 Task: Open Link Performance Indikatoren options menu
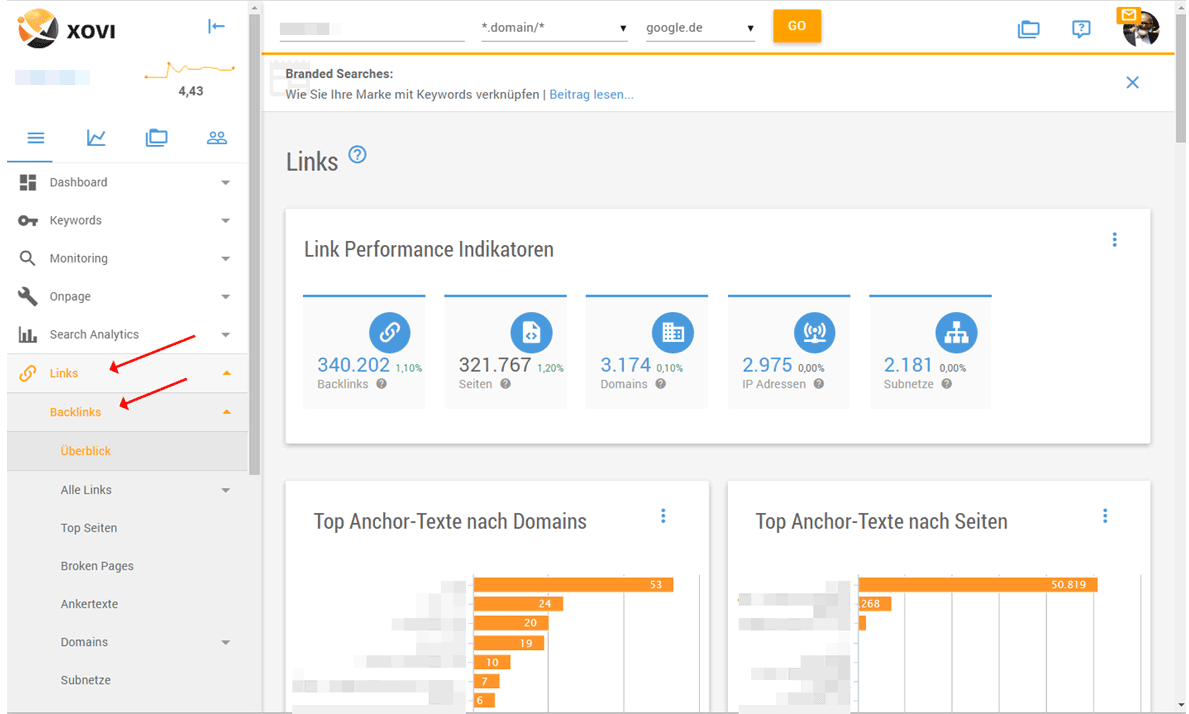tap(1115, 240)
